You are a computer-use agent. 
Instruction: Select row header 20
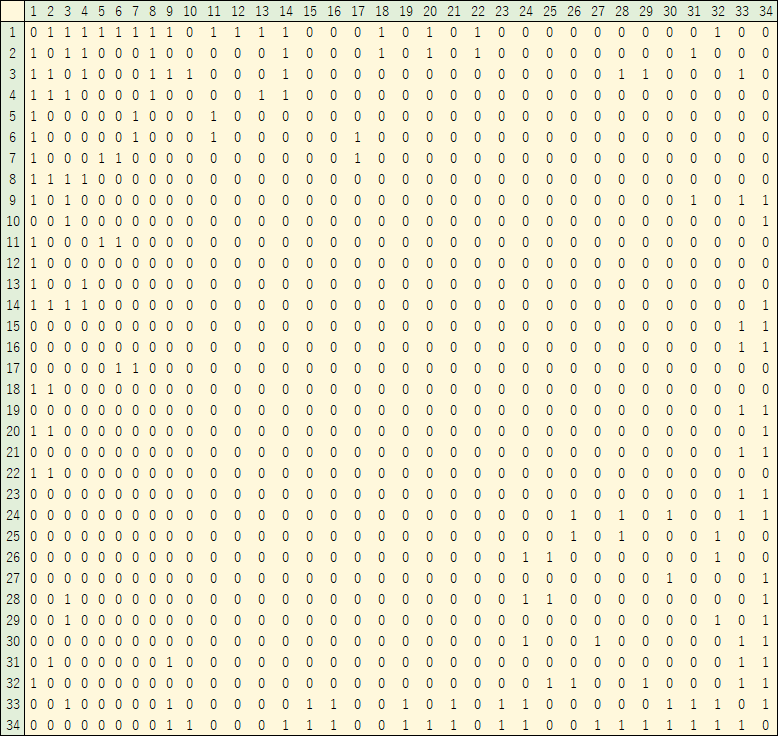(x=12, y=431)
